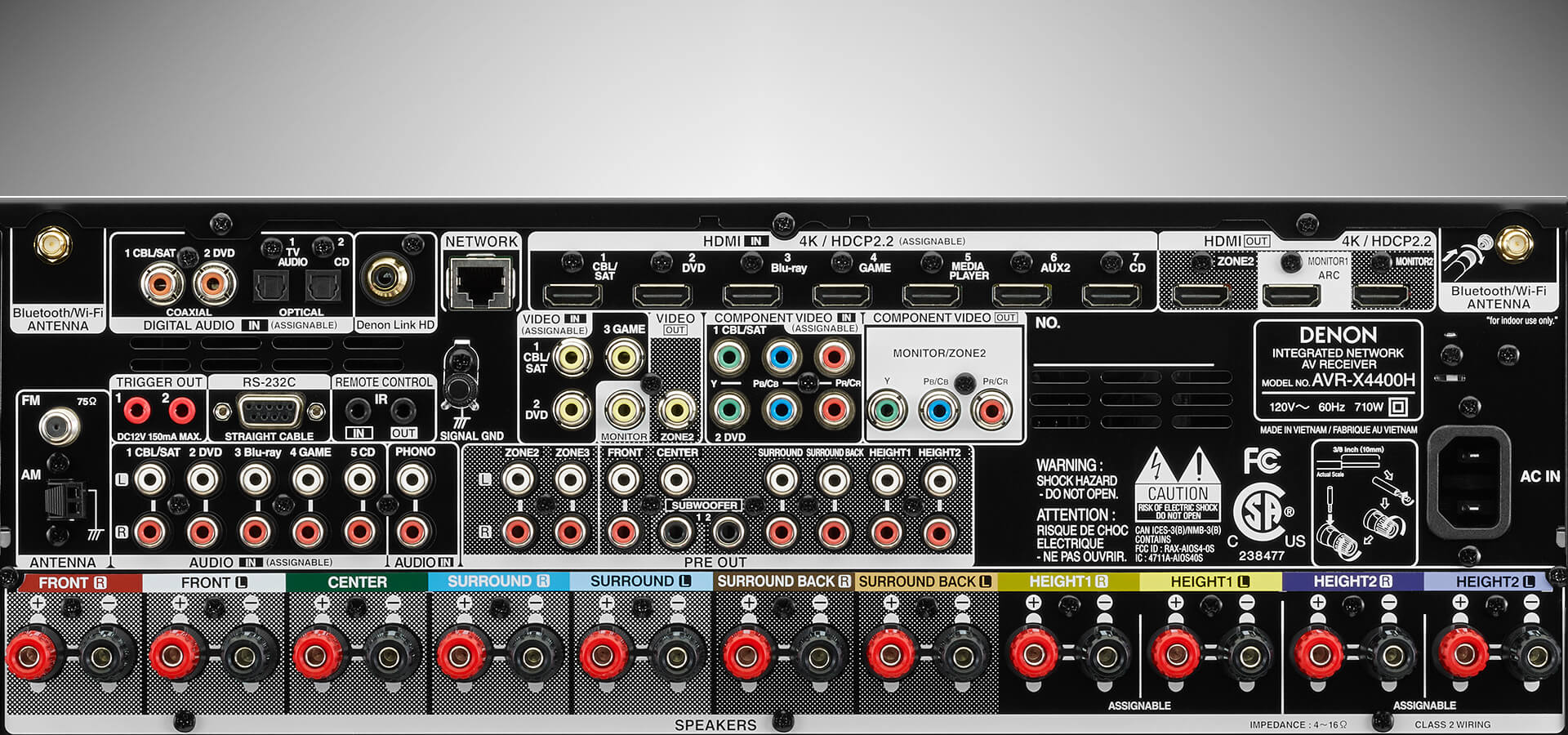Click the Denon Link HD jack
The height and width of the screenshot is (735, 1568).
pyautogui.click(x=385, y=278)
